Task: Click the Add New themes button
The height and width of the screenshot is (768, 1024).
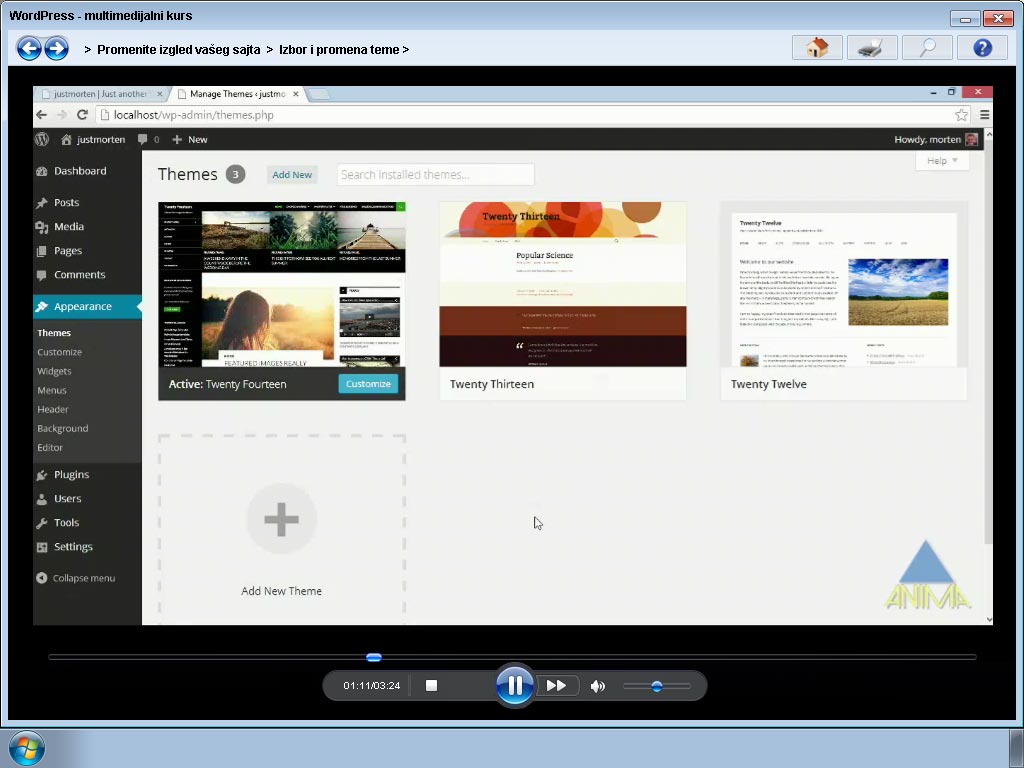Action: tap(292, 174)
